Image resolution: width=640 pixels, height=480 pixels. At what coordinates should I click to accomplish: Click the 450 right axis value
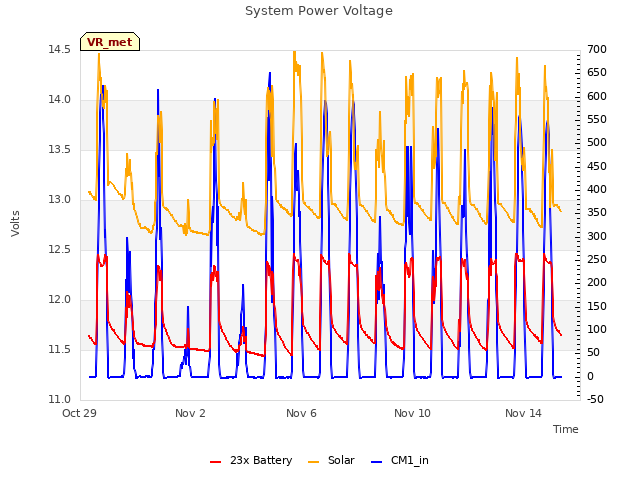(x=597, y=166)
